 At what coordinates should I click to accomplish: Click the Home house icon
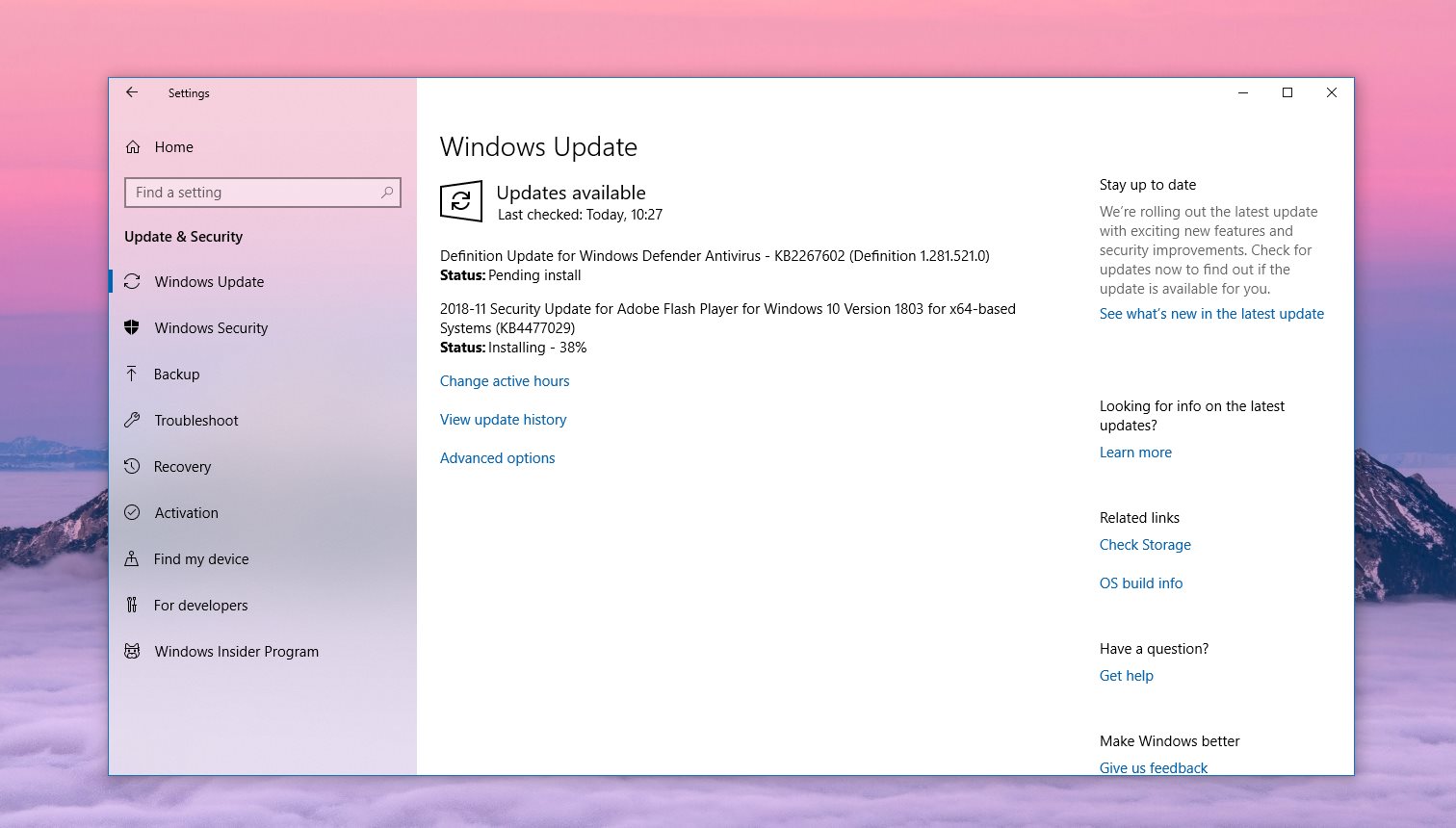click(133, 147)
